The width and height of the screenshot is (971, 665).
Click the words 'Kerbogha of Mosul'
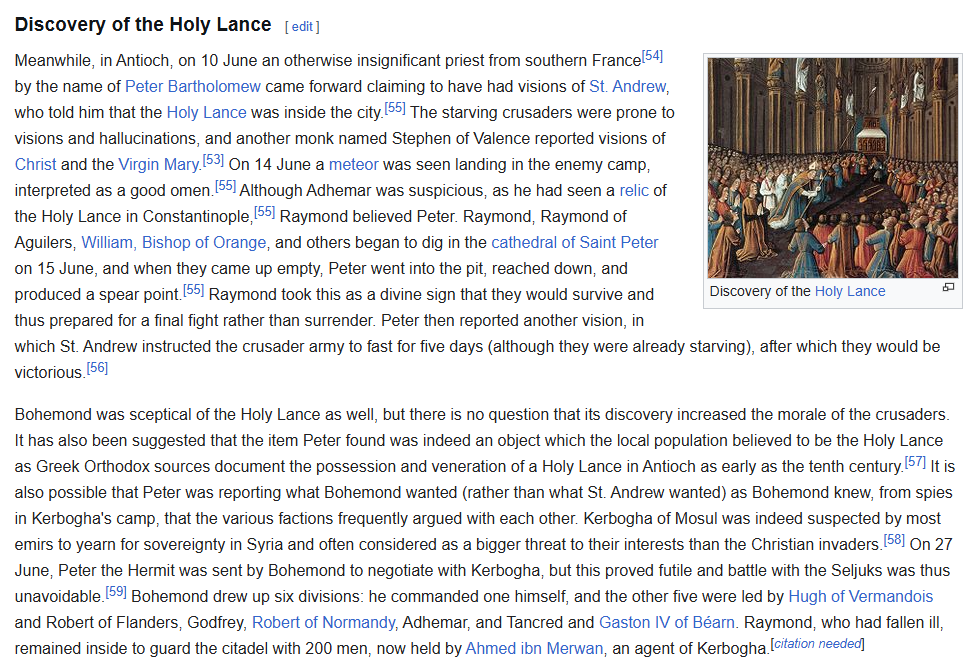click(x=650, y=519)
